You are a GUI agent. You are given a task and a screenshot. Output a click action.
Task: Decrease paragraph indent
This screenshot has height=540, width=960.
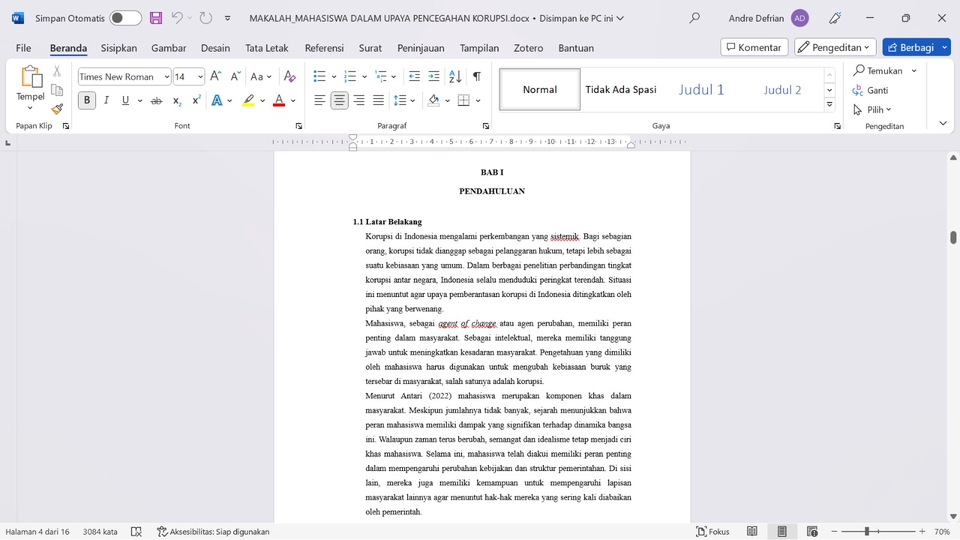pos(414,77)
